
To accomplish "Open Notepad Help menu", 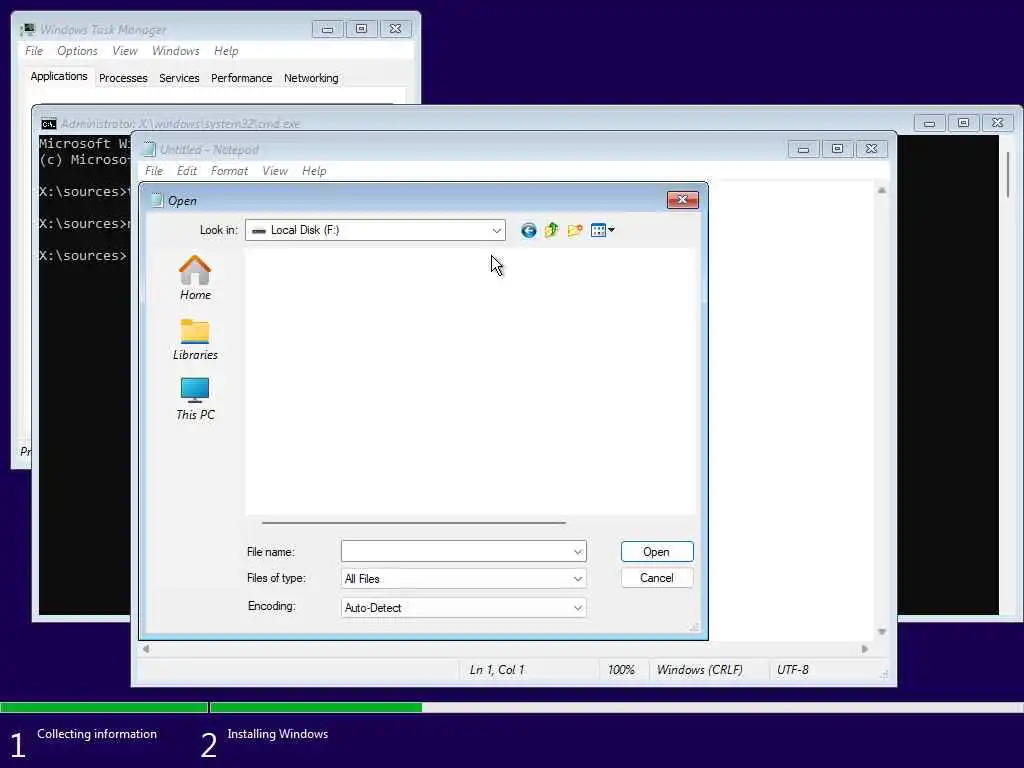I will tap(314, 171).
